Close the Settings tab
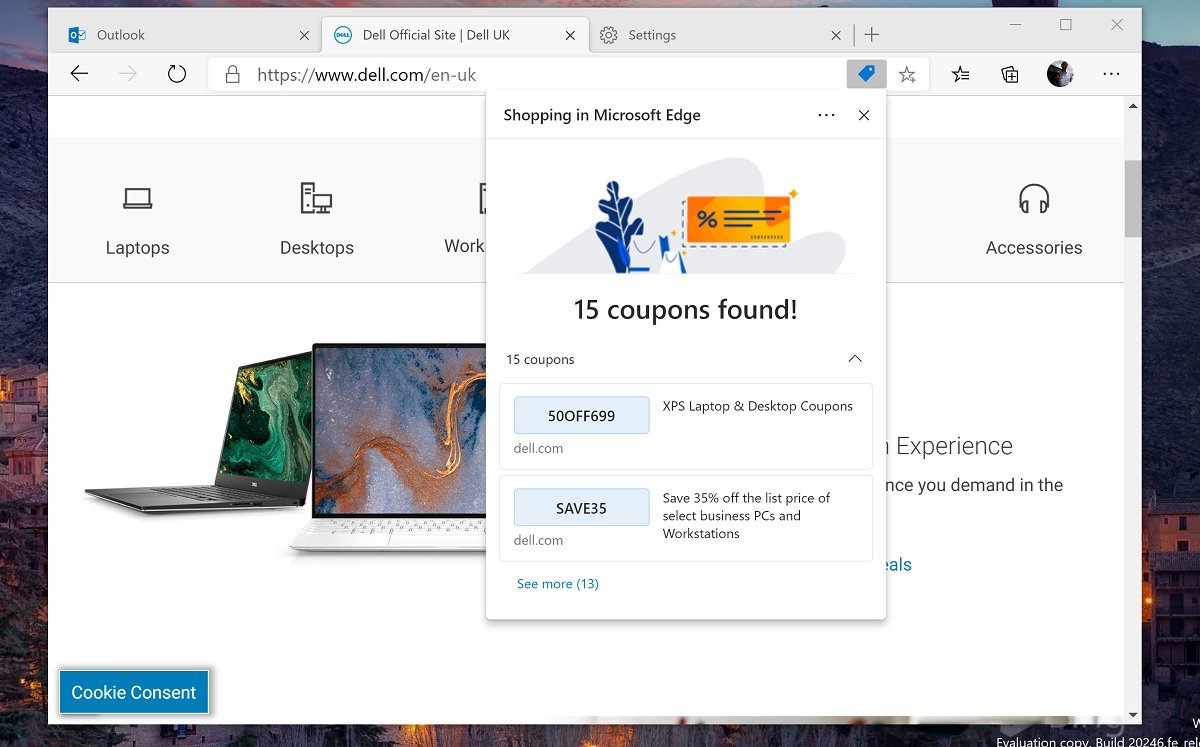 pyautogui.click(x=836, y=35)
